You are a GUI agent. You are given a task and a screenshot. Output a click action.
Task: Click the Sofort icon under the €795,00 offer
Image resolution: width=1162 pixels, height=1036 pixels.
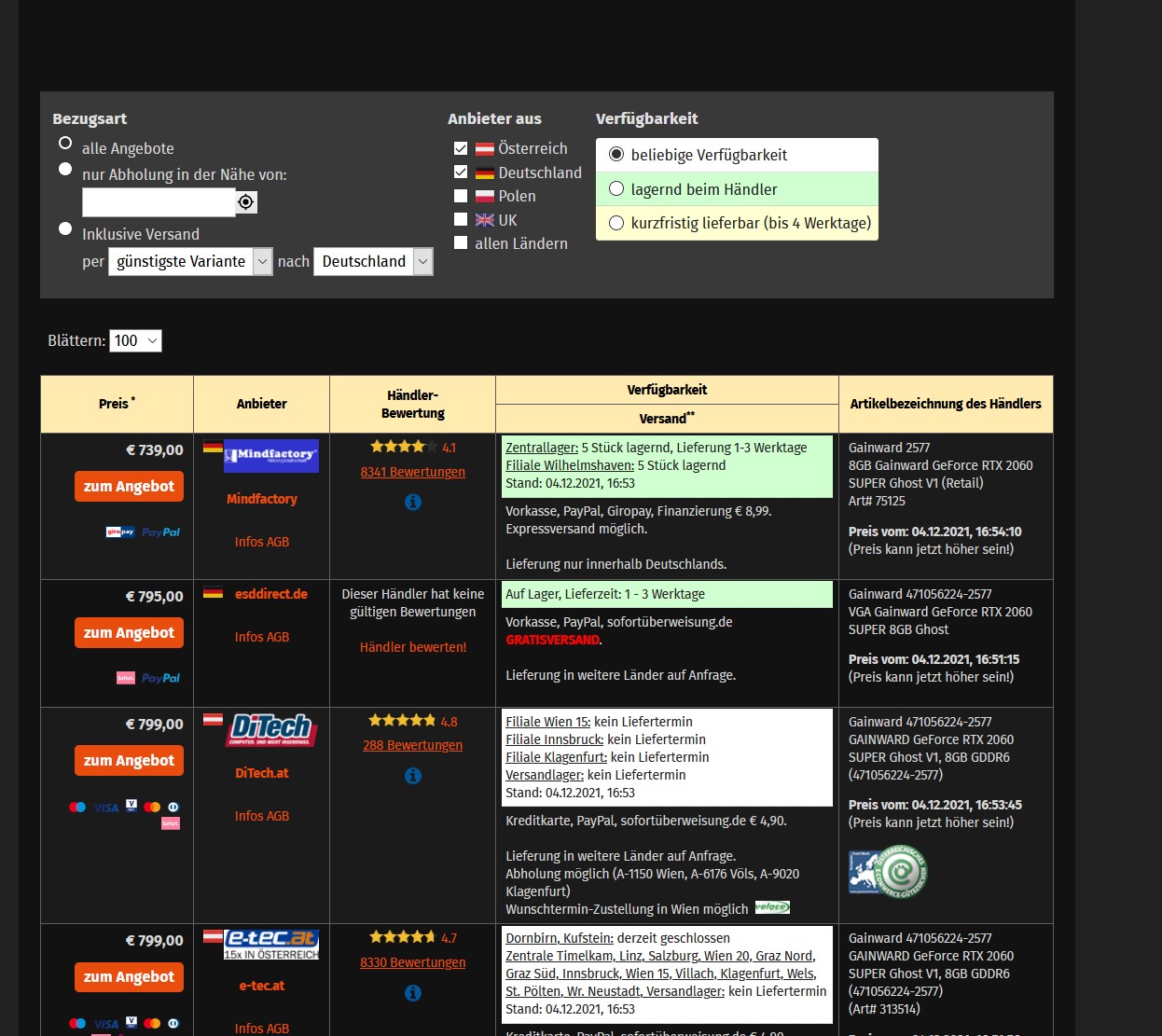[x=126, y=678]
